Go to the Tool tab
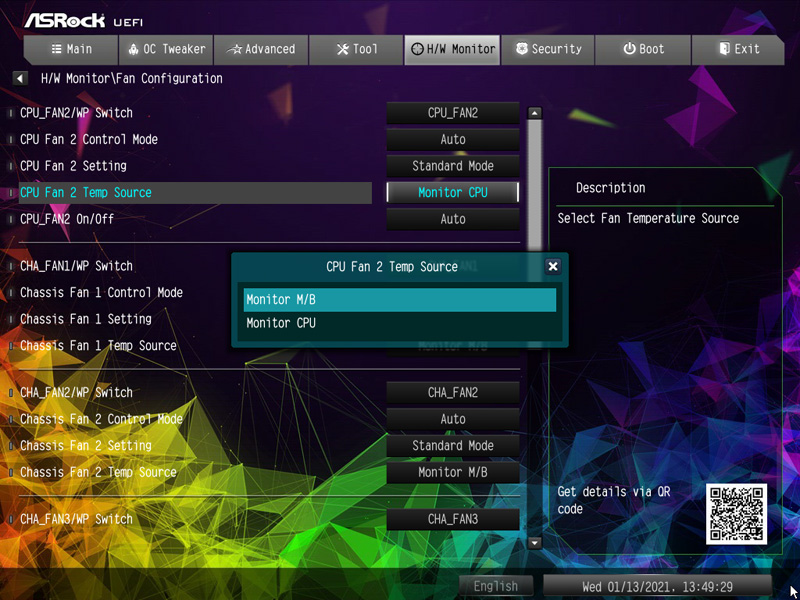Image resolution: width=800 pixels, height=600 pixels. point(356,49)
